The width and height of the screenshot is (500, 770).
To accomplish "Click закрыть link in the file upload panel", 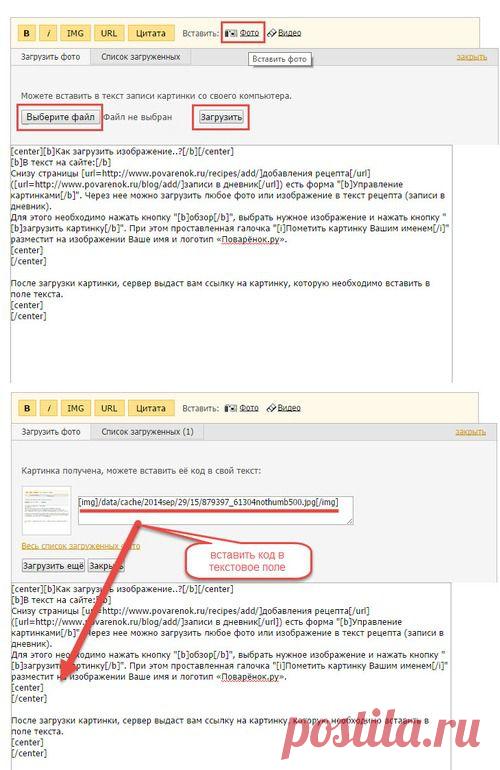I will point(472,57).
